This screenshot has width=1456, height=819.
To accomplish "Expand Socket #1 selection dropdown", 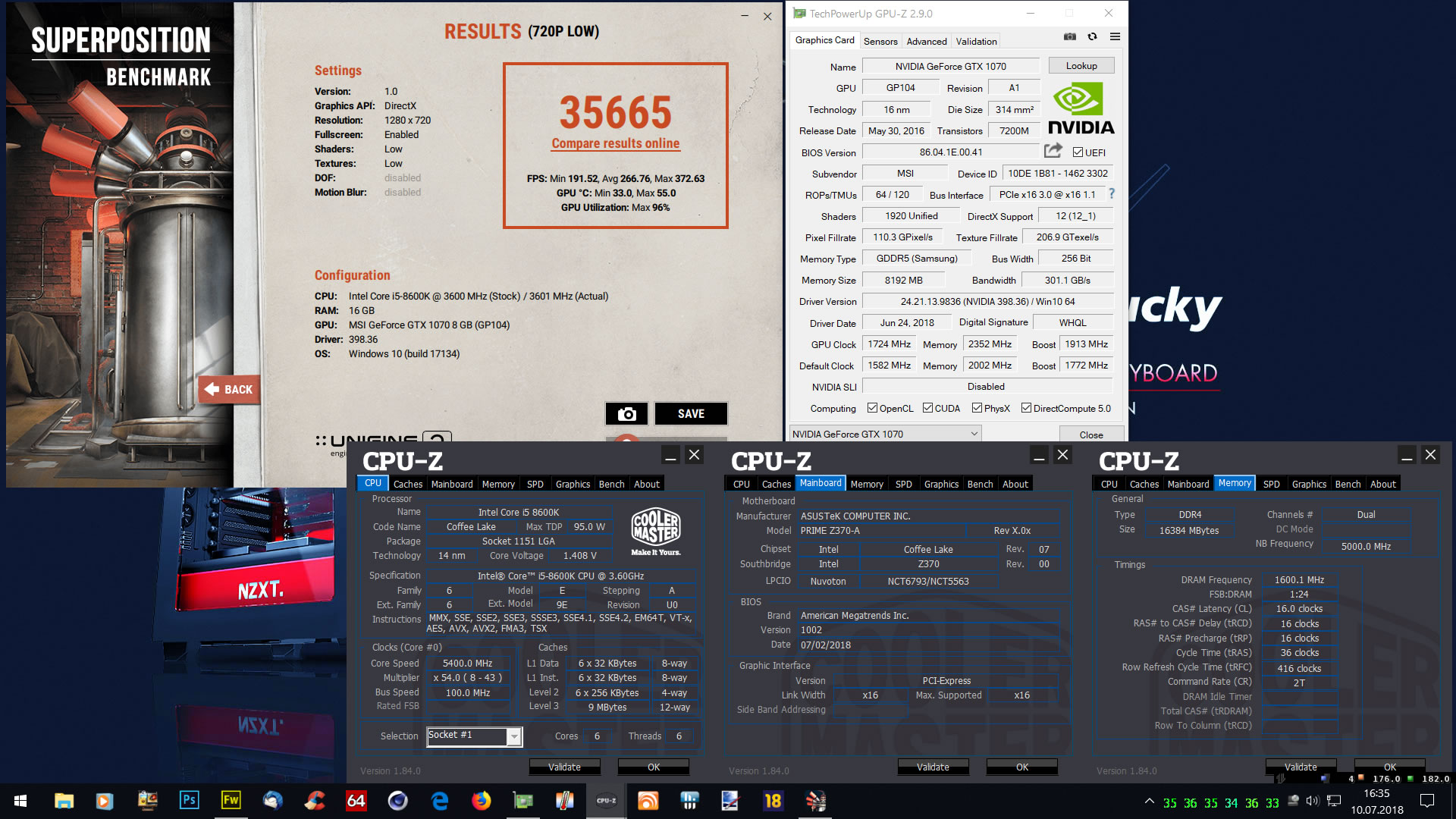I will pyautogui.click(x=514, y=736).
